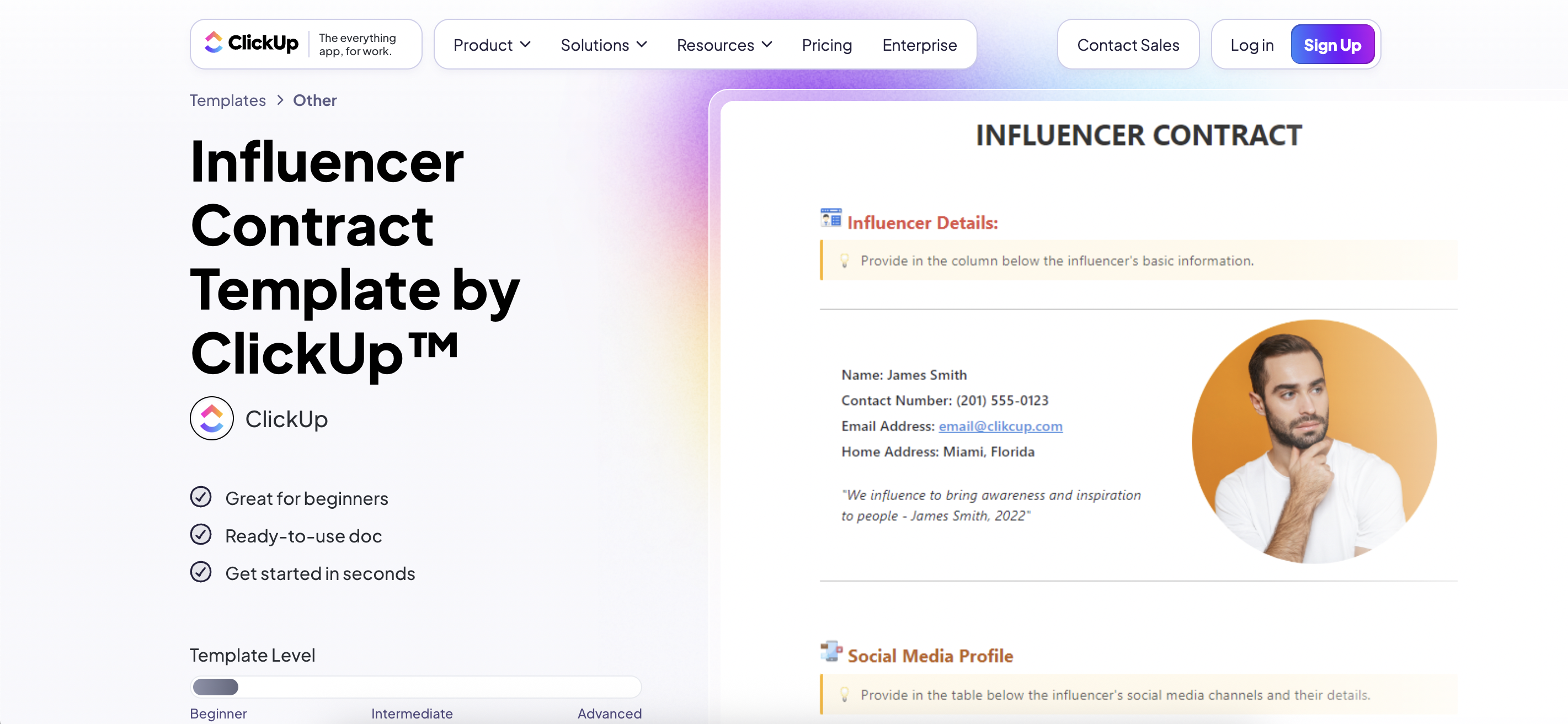This screenshot has width=1568, height=724.
Task: Expand the Product dropdown menu
Action: point(492,45)
